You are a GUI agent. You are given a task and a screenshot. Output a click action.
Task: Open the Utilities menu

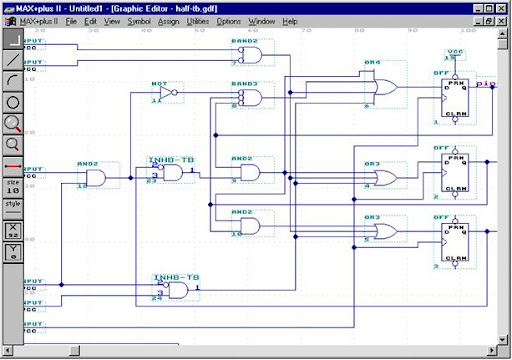pos(198,22)
